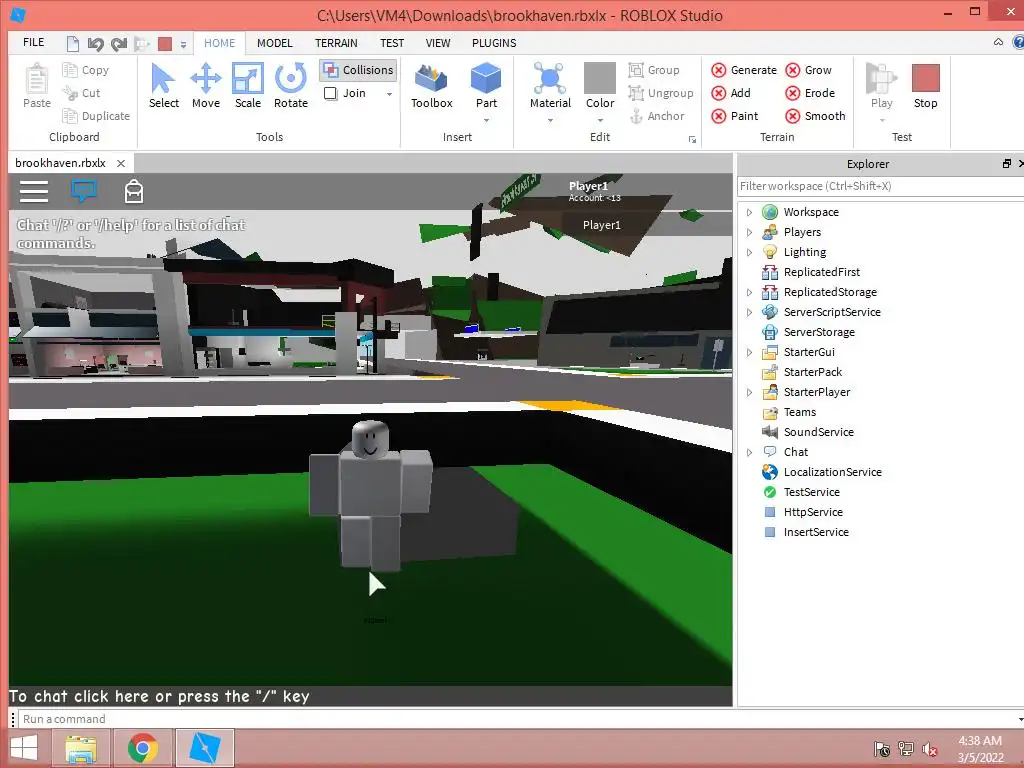
Task: Expand the Chat tree node
Action: point(749,452)
